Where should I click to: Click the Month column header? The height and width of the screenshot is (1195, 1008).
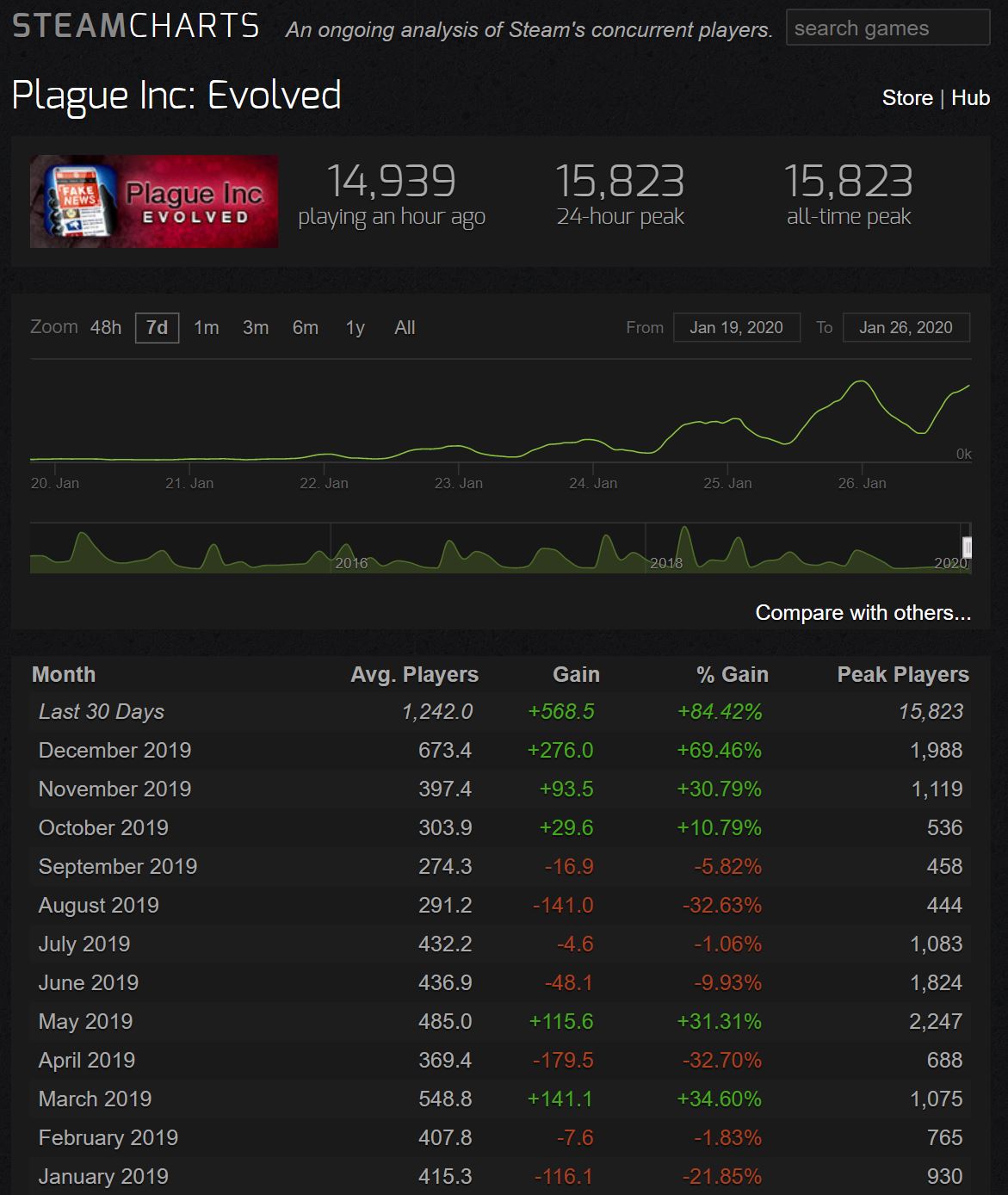click(64, 675)
